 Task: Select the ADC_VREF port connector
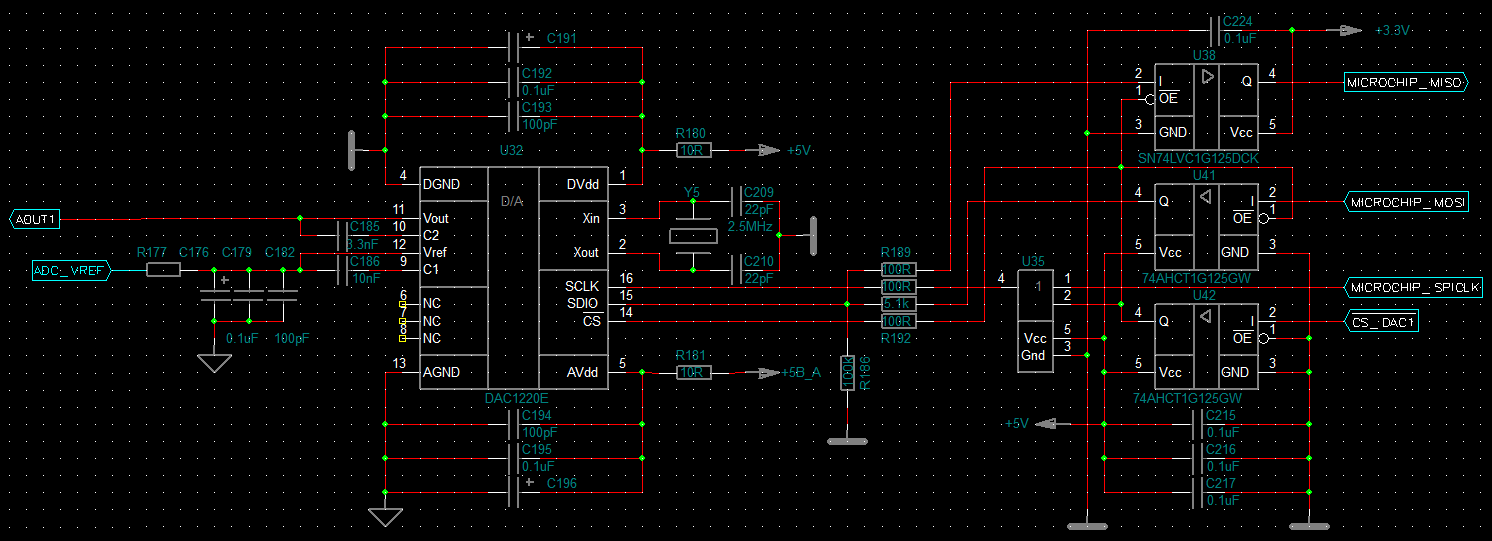point(70,270)
